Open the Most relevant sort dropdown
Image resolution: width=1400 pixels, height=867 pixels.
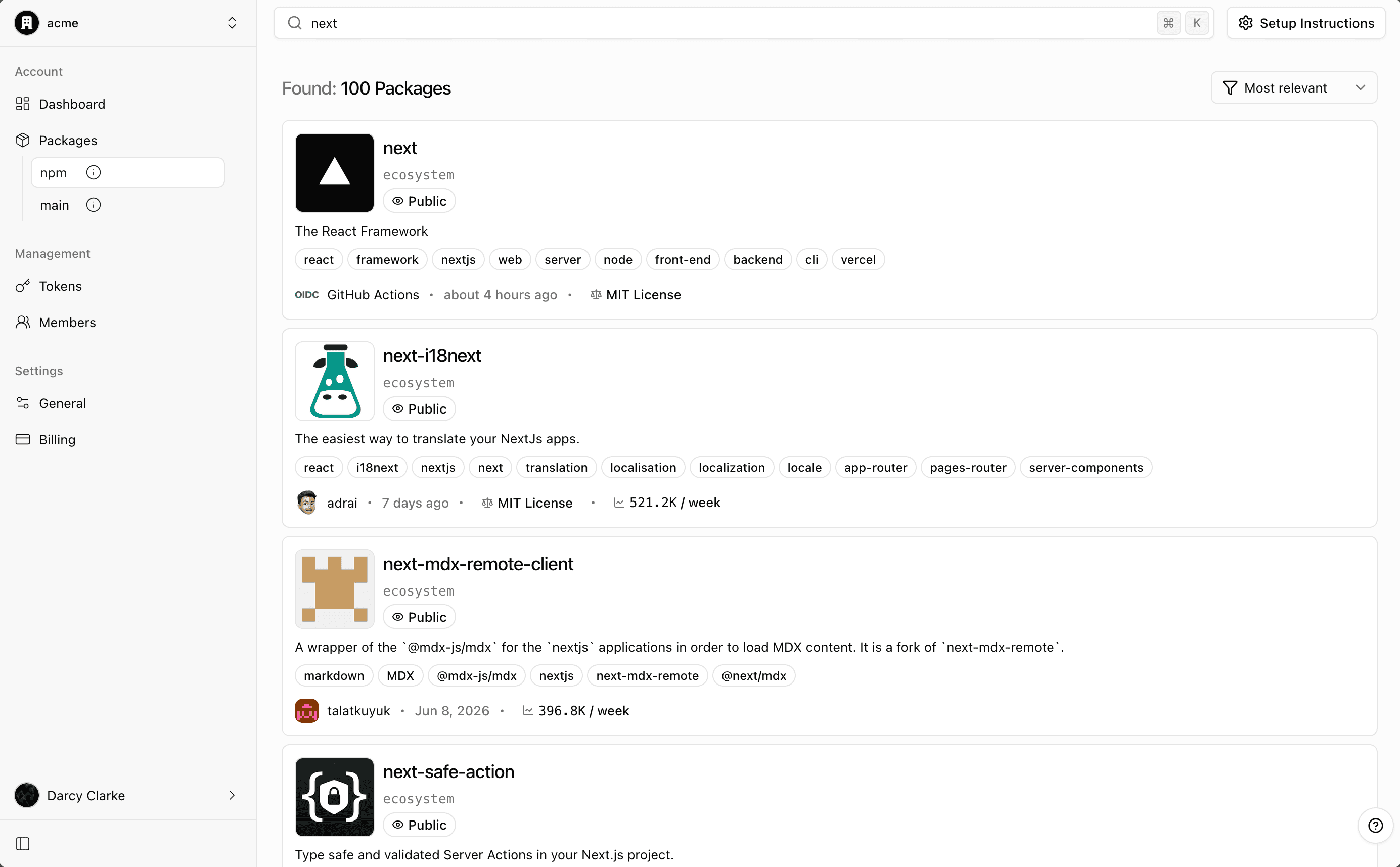(1294, 88)
